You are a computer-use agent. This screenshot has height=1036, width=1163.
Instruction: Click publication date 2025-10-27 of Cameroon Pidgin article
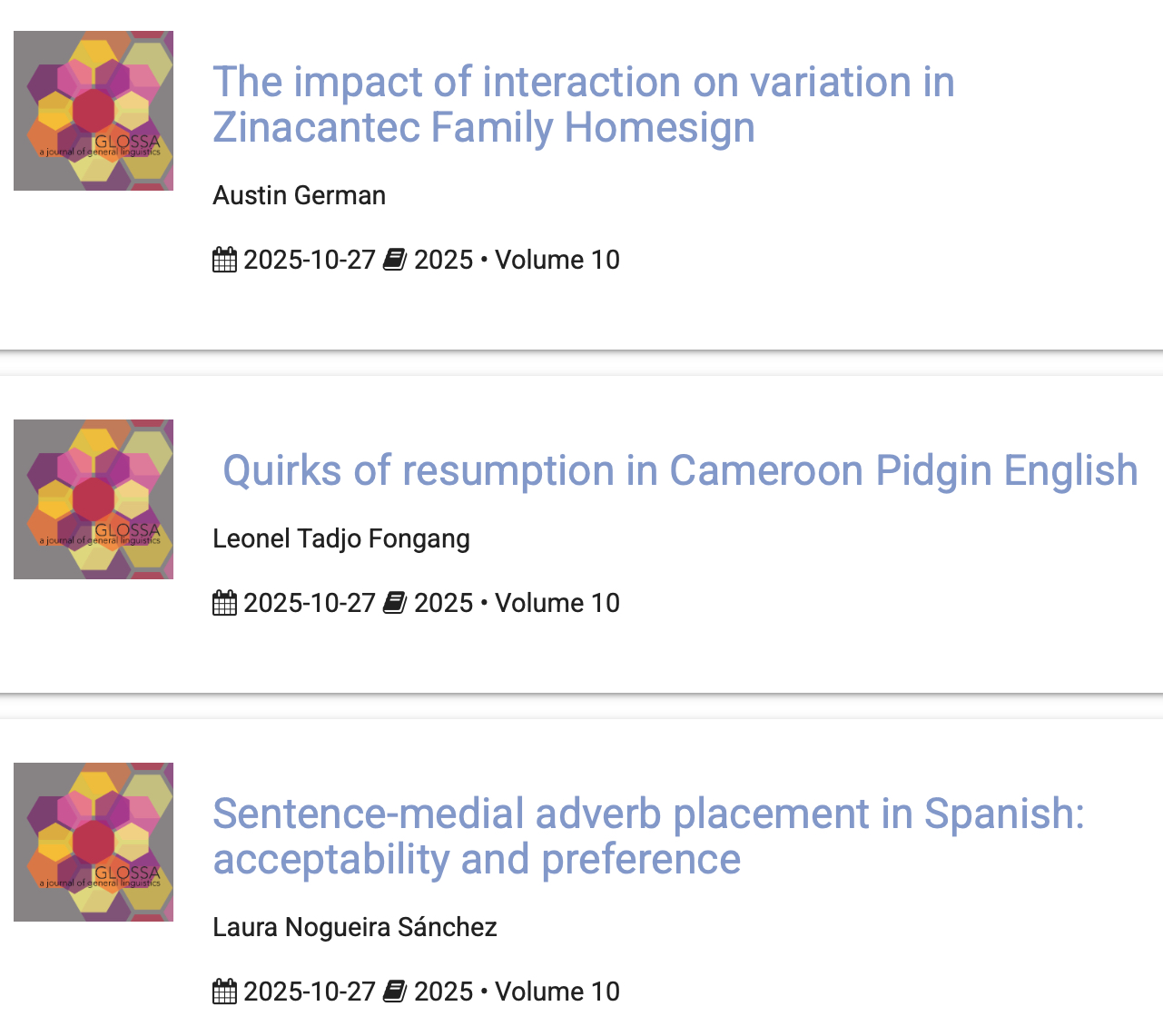(309, 603)
